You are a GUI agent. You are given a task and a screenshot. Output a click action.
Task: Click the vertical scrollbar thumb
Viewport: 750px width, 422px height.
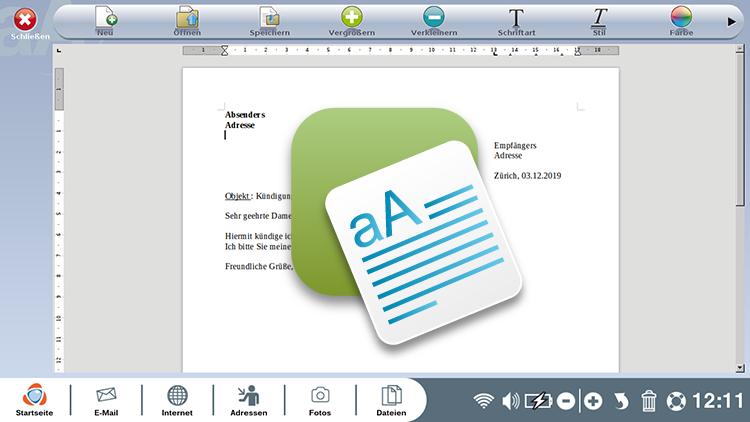[740, 129]
